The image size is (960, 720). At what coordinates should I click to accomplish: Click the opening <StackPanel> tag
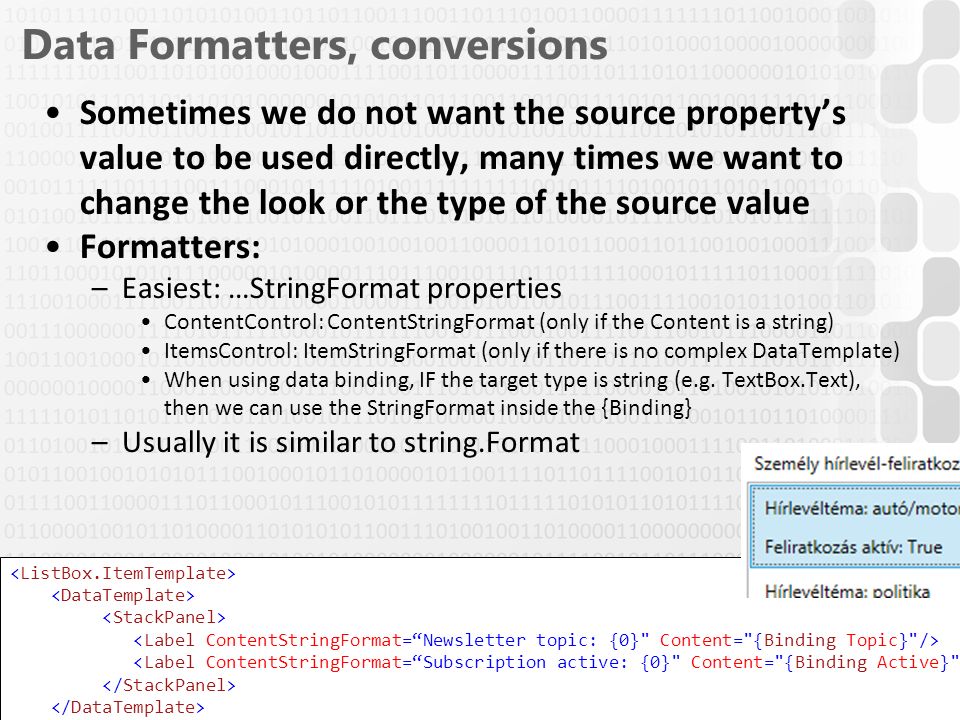coord(164,617)
